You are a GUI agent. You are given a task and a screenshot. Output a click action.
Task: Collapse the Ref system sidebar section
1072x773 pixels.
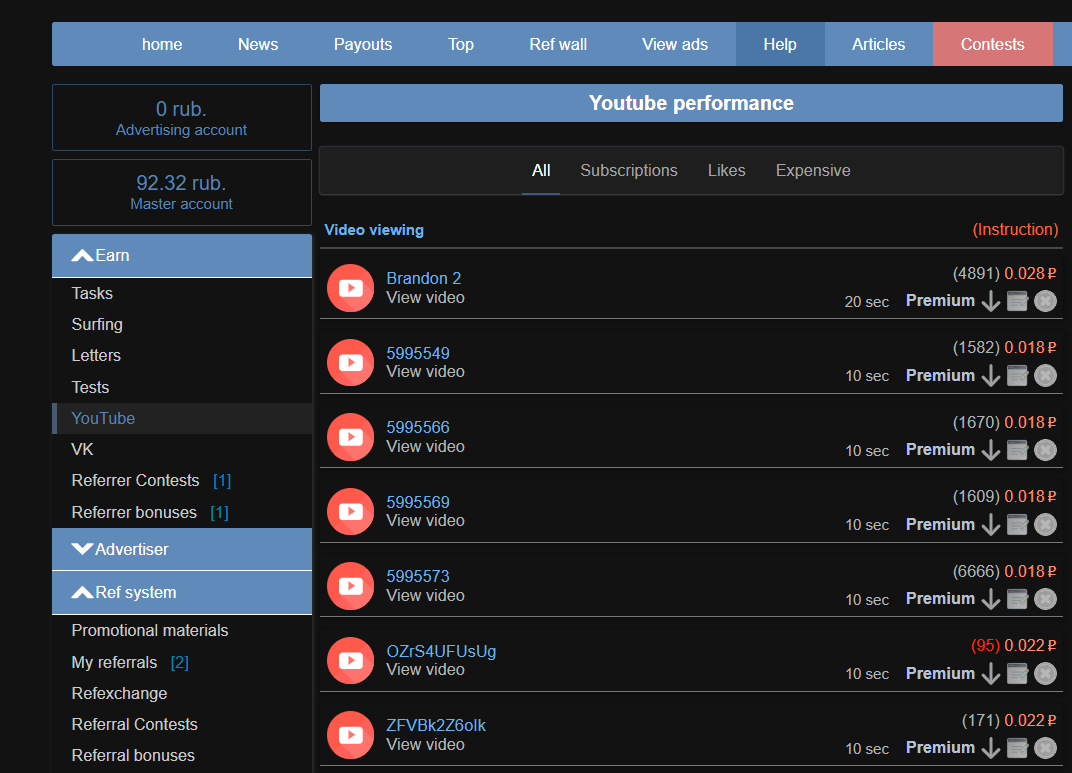[x=182, y=593]
